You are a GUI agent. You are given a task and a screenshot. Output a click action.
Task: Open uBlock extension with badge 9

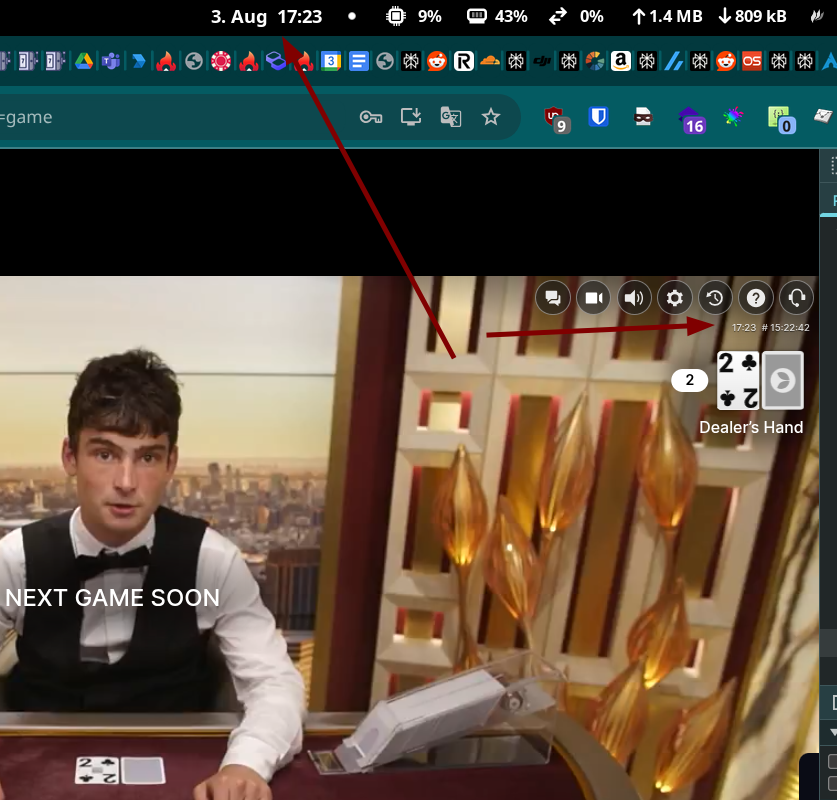[x=555, y=119]
